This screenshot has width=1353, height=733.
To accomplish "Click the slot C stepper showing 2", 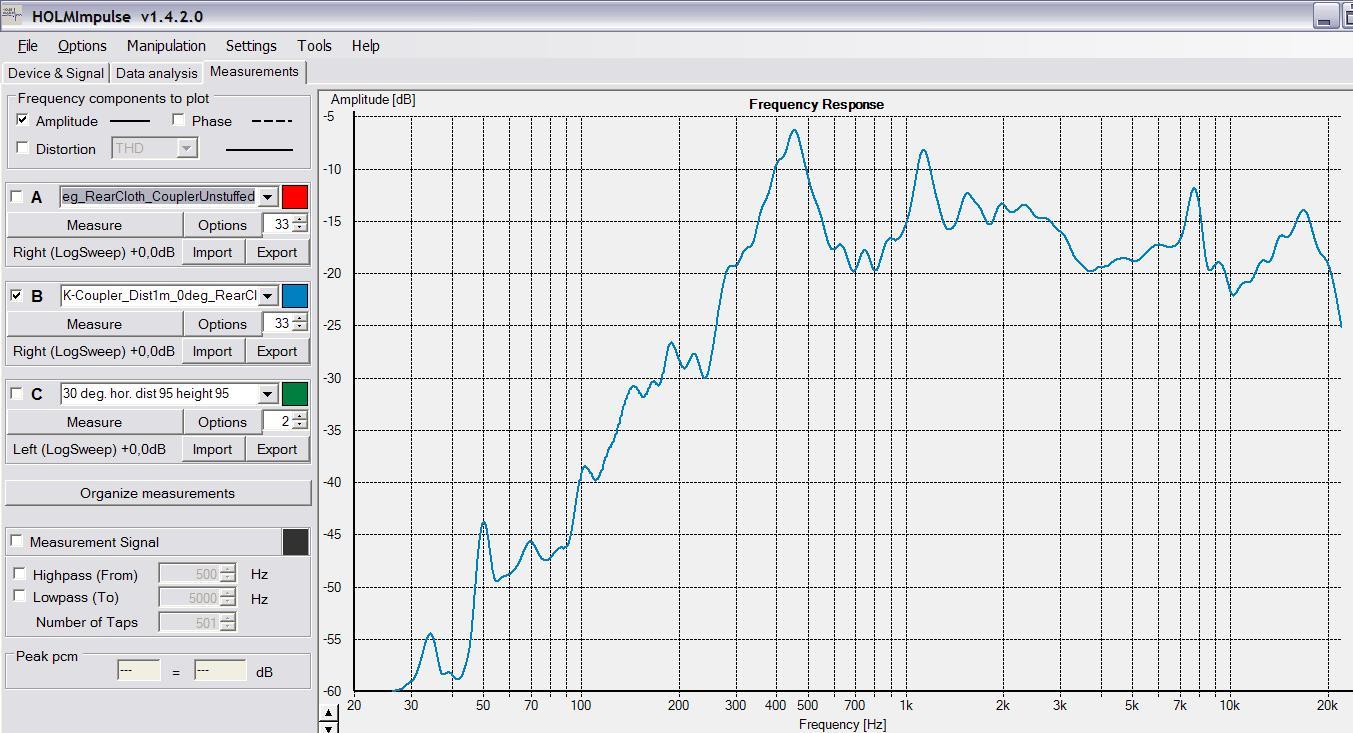I will coord(285,422).
